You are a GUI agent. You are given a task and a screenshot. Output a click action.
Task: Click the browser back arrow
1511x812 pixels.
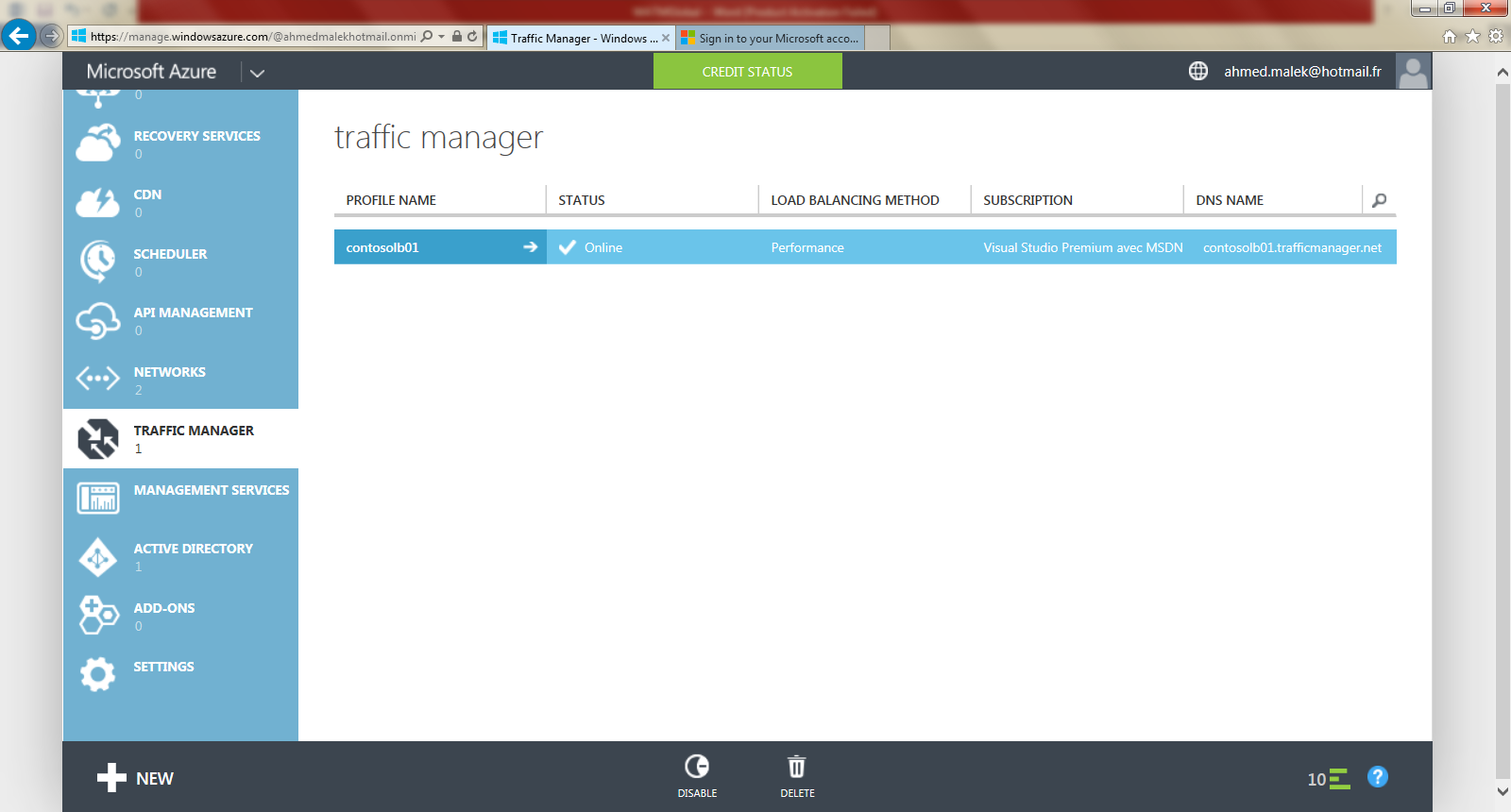coord(18,36)
